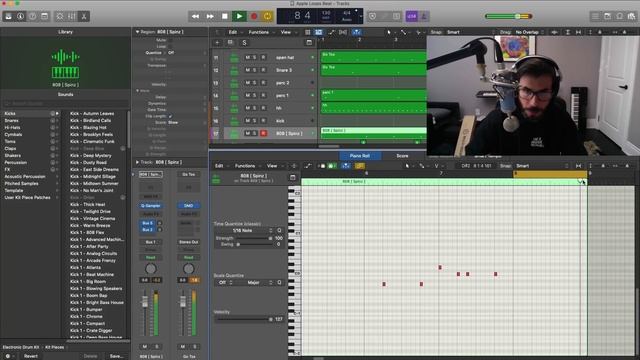Open the Library button in control bar
640x360 pixels.
8,16
